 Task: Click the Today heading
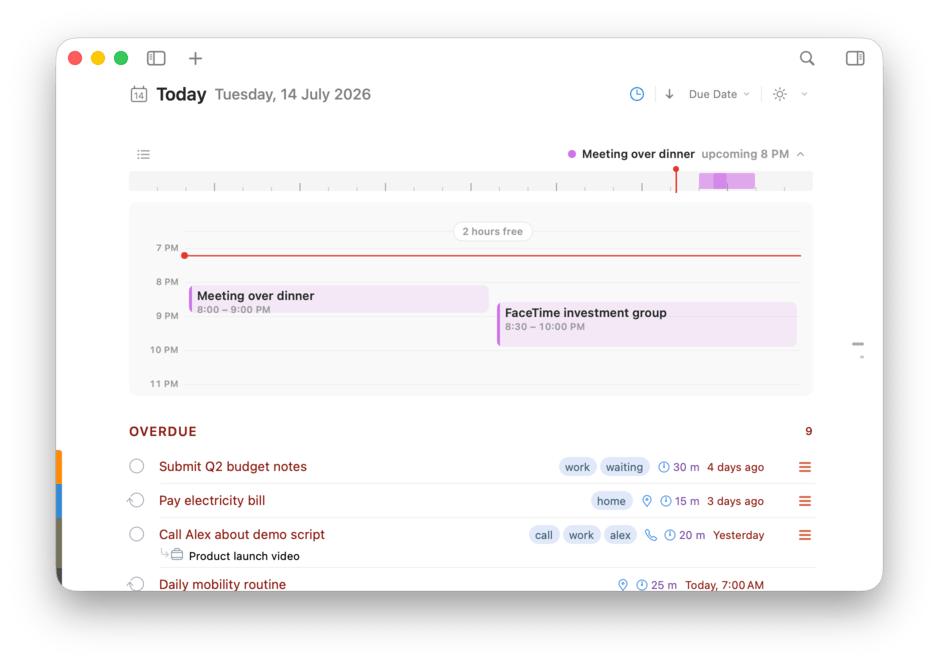(181, 95)
